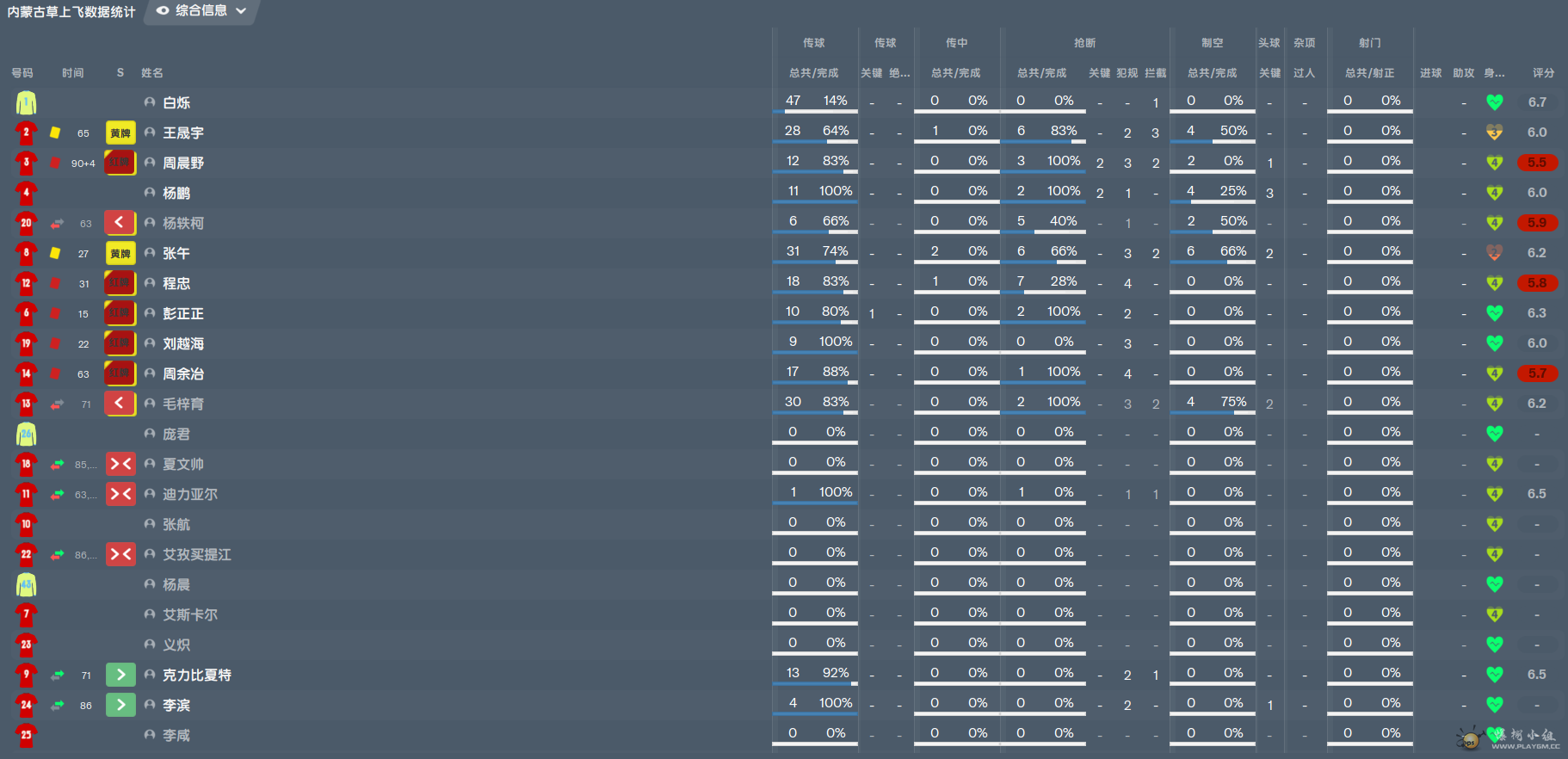Click the red card badge for 周晨野

(120, 163)
